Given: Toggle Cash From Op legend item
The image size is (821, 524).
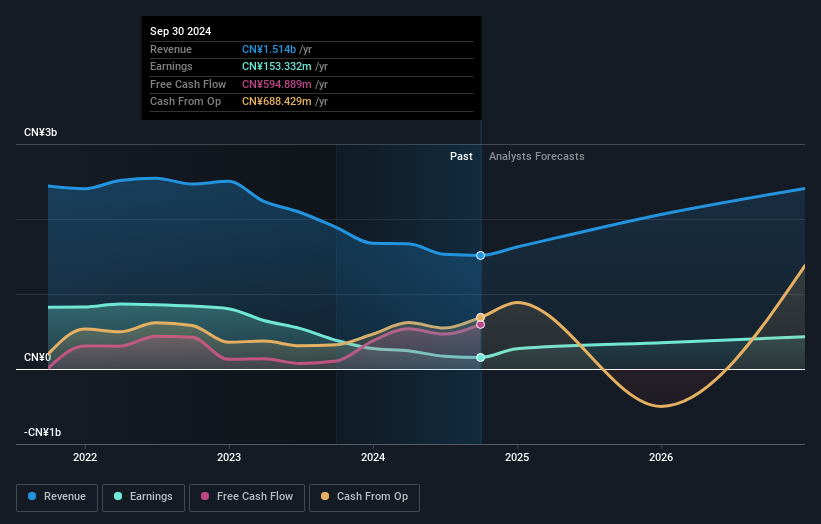Looking at the screenshot, I should (x=366, y=496).
